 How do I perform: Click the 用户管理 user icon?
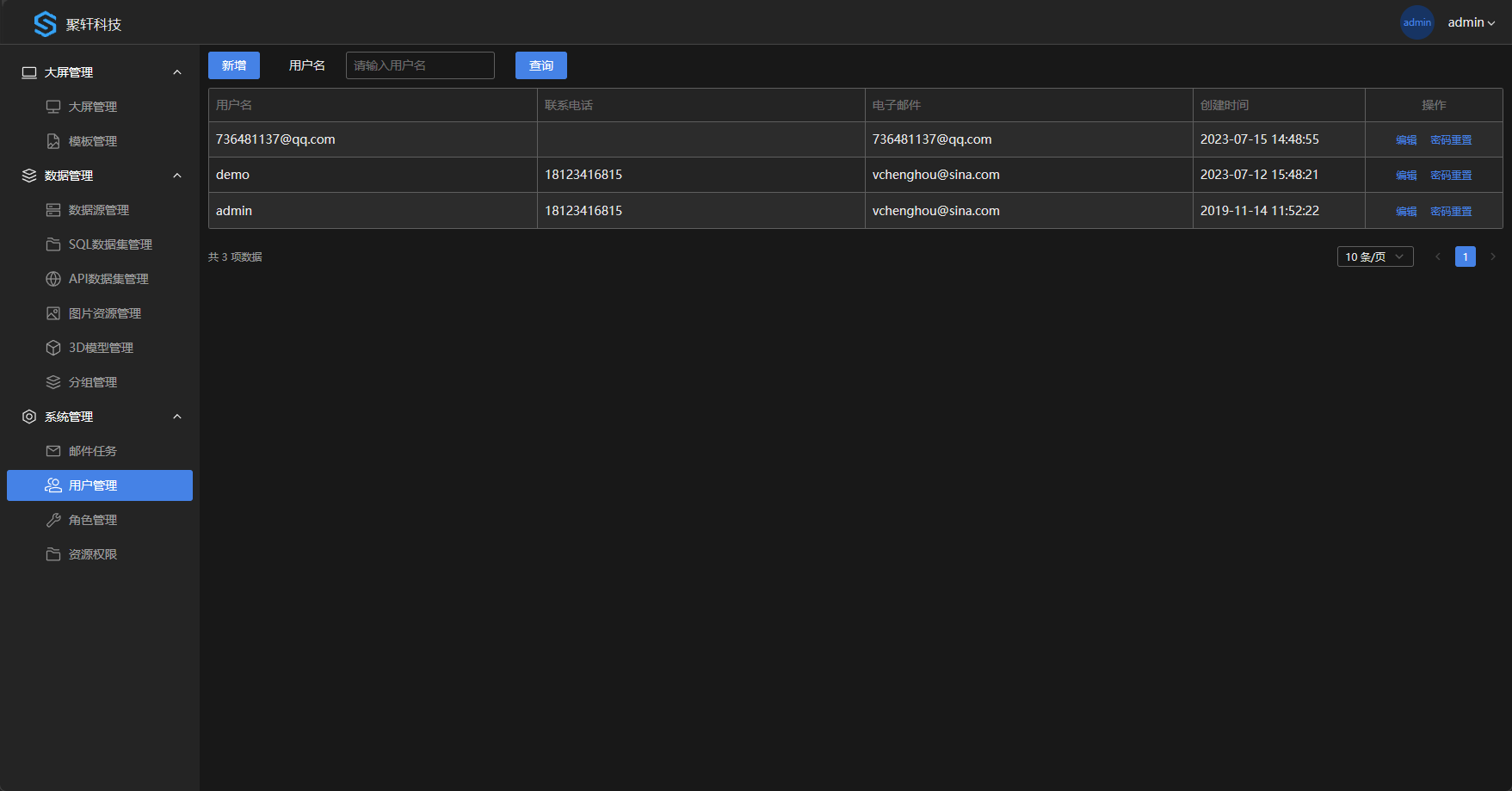point(53,485)
